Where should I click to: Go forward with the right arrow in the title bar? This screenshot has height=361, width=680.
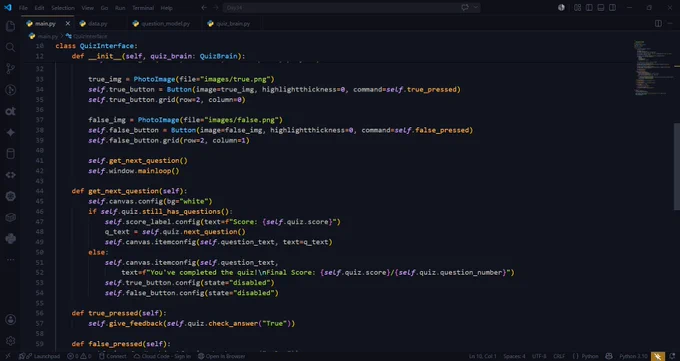(216, 7)
